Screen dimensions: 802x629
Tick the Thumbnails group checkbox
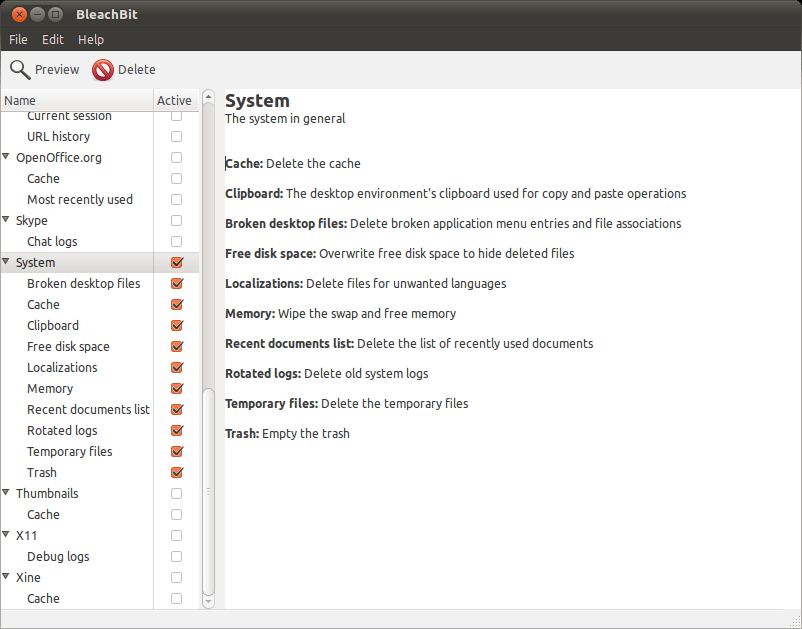click(x=176, y=493)
